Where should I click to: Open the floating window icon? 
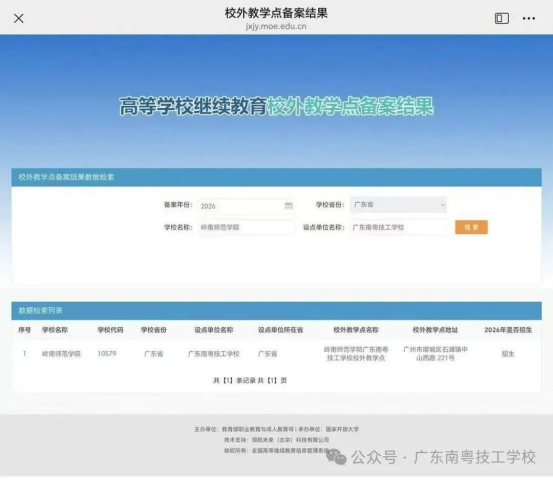502,18
